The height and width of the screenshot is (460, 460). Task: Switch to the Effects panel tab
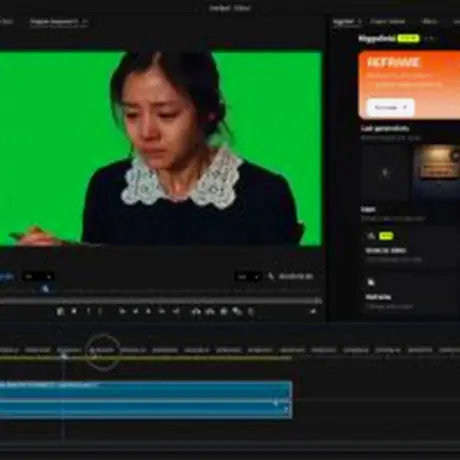pos(429,22)
